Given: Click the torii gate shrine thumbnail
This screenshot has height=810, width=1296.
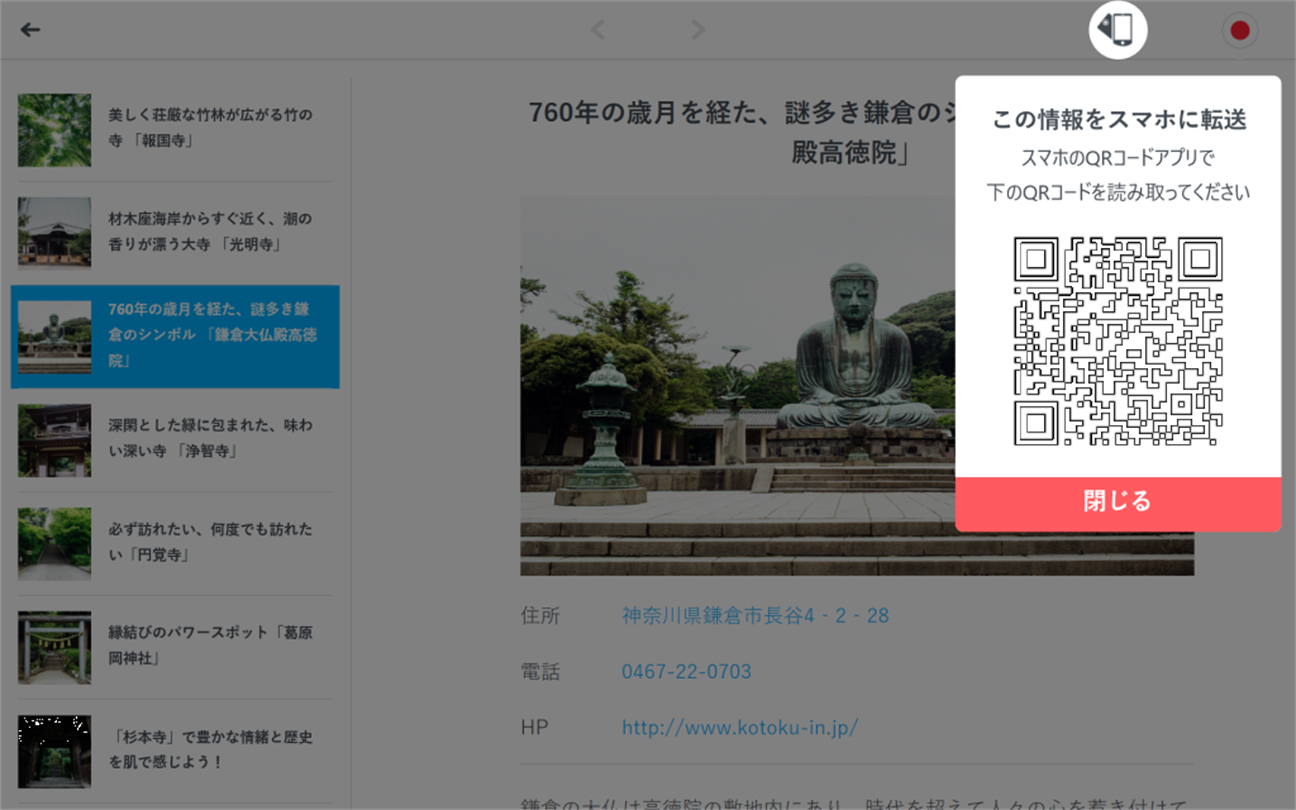Looking at the screenshot, I should coord(54,647).
